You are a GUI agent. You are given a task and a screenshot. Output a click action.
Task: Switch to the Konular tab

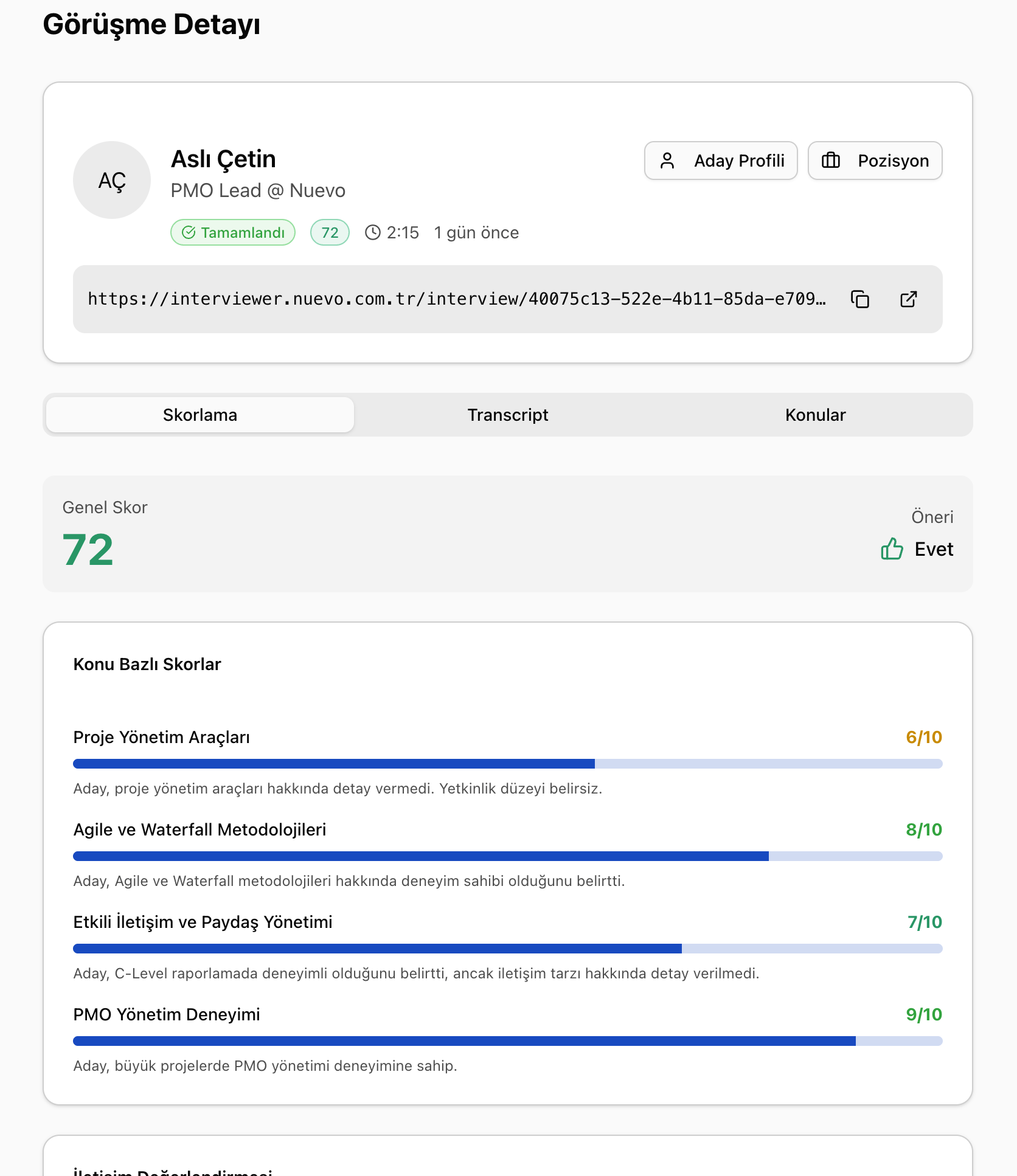815,415
